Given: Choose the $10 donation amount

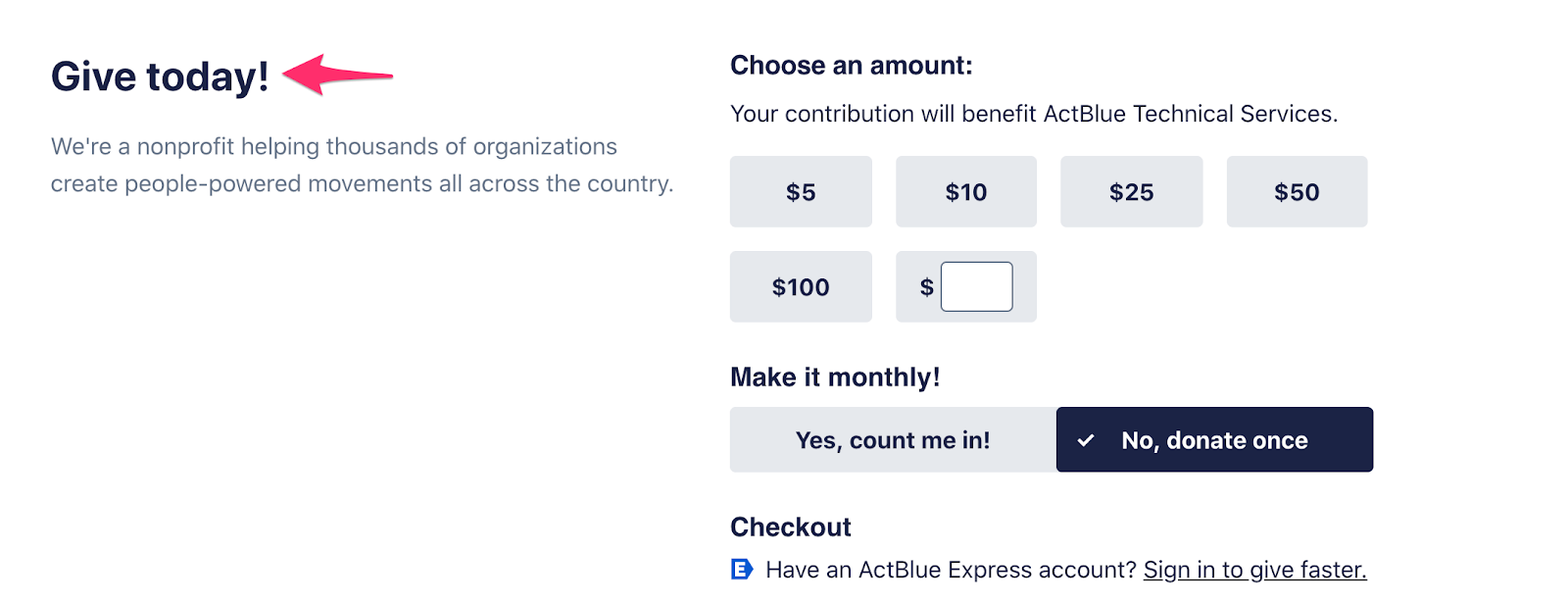Looking at the screenshot, I should [965, 192].
